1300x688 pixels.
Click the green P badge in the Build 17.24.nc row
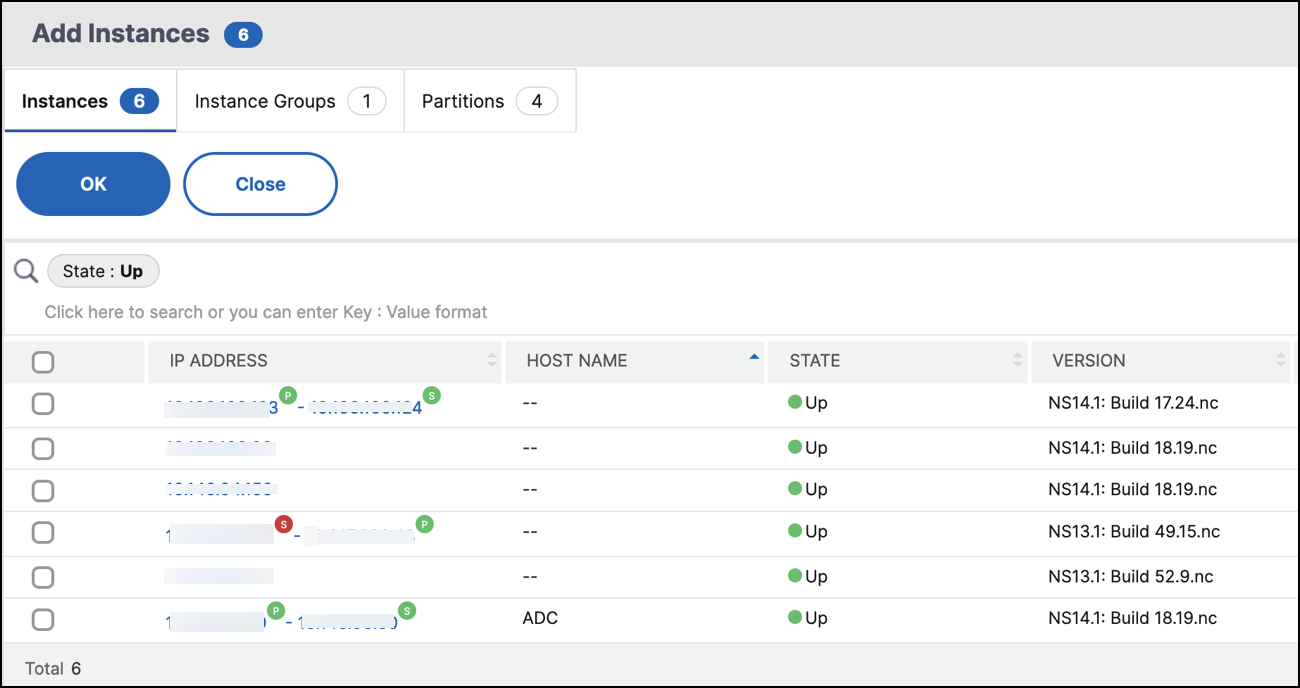click(288, 395)
